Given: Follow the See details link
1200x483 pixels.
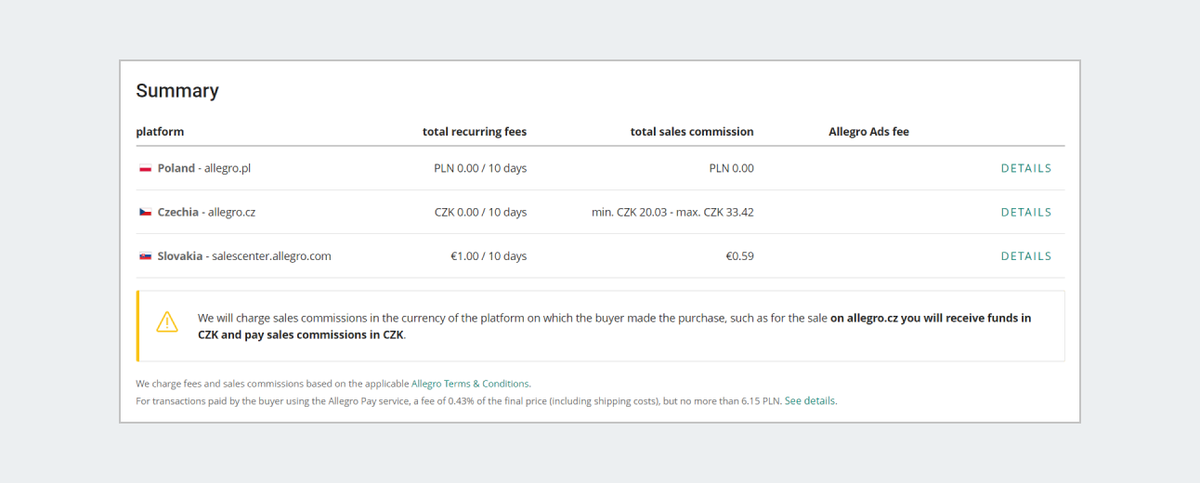Looking at the screenshot, I should (x=810, y=401).
